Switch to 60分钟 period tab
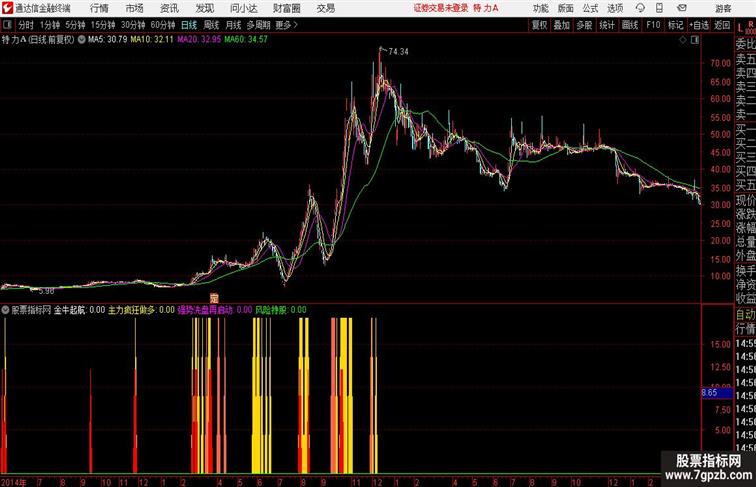This screenshot has width=756, height=487. pos(162,25)
